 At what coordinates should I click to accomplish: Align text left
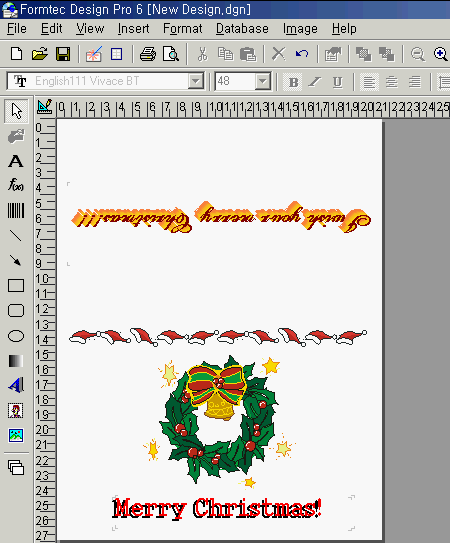(x=369, y=82)
